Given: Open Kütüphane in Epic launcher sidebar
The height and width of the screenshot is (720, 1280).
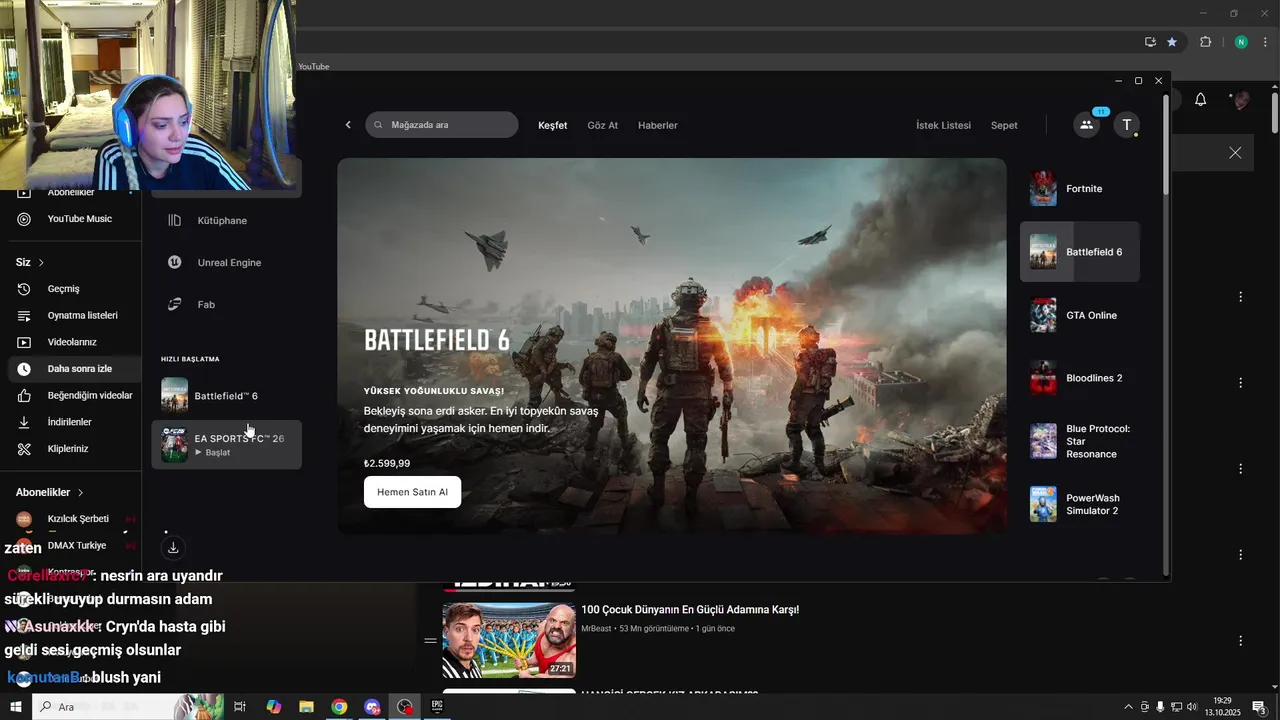Looking at the screenshot, I should tap(222, 220).
